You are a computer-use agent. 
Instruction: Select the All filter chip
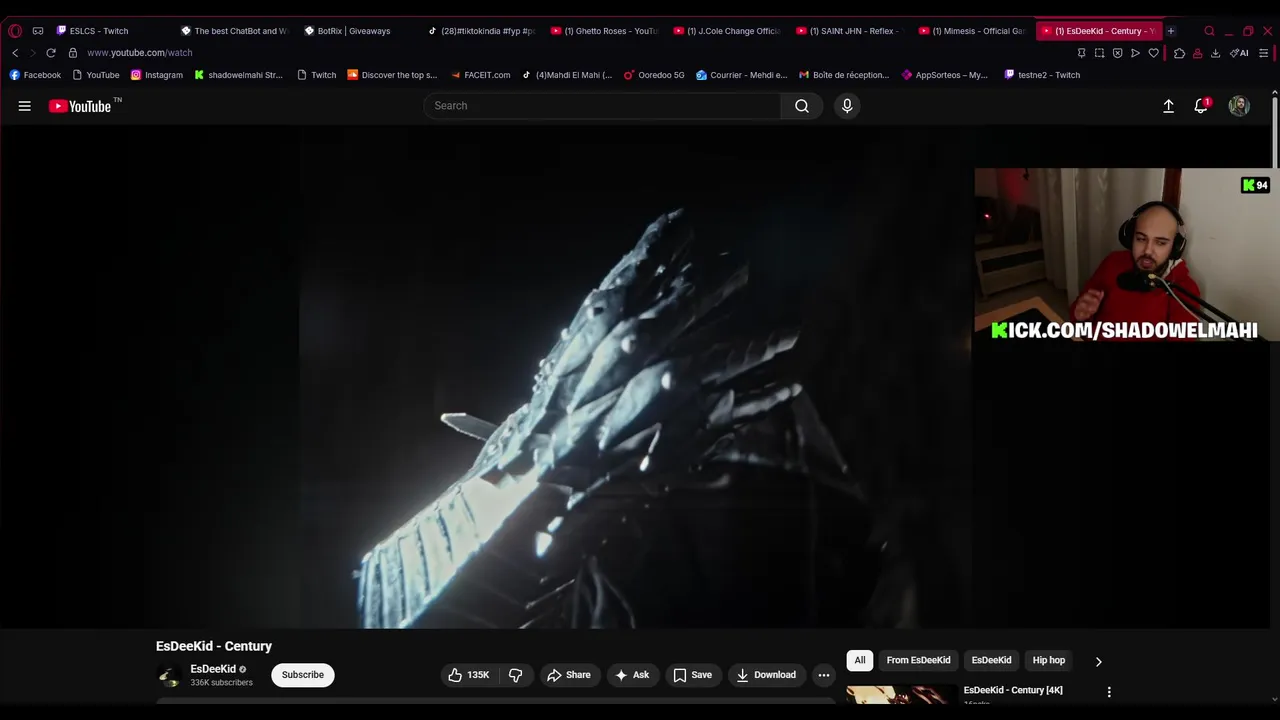point(860,660)
